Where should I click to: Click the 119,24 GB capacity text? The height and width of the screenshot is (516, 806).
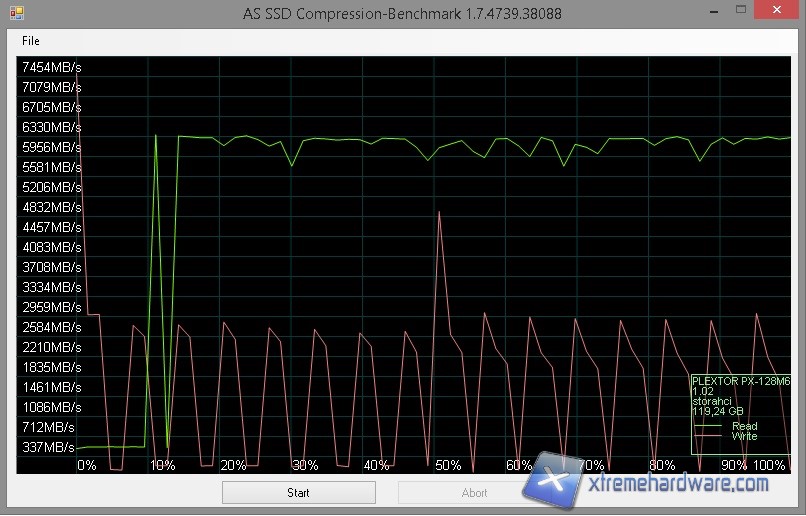(719, 411)
